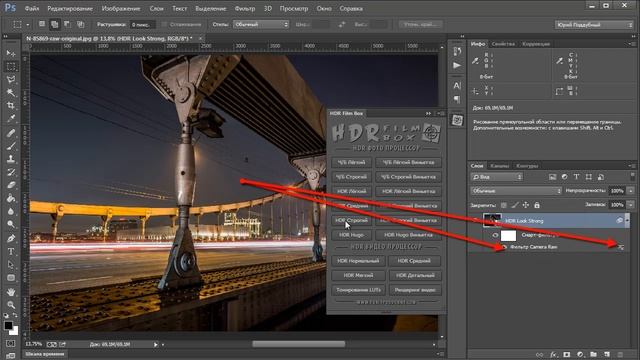Open the Файл menu

(x=31, y=8)
